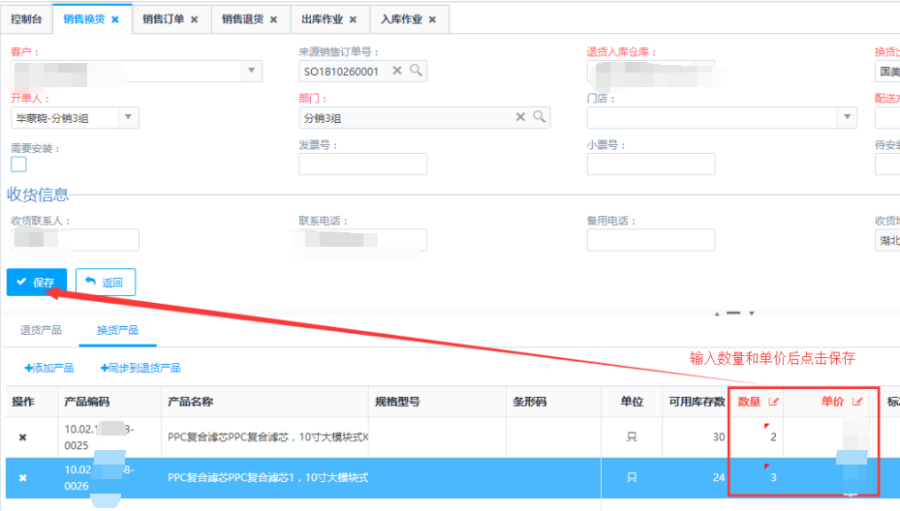
Task: Remove the highlighted product row ending in 0026
Action: (23, 478)
